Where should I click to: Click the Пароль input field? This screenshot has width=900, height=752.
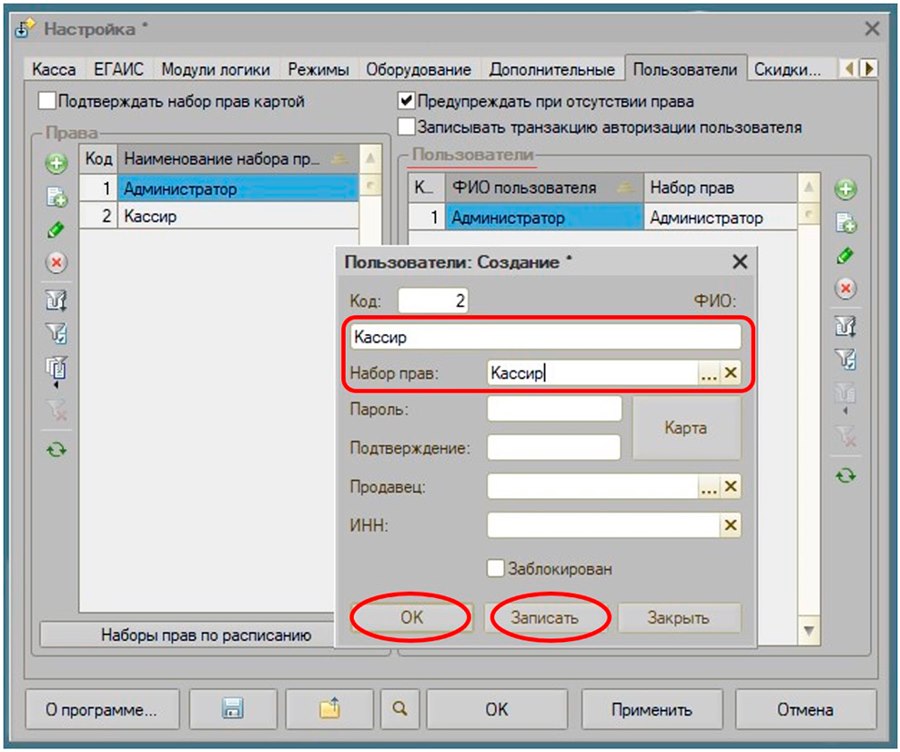tap(554, 409)
